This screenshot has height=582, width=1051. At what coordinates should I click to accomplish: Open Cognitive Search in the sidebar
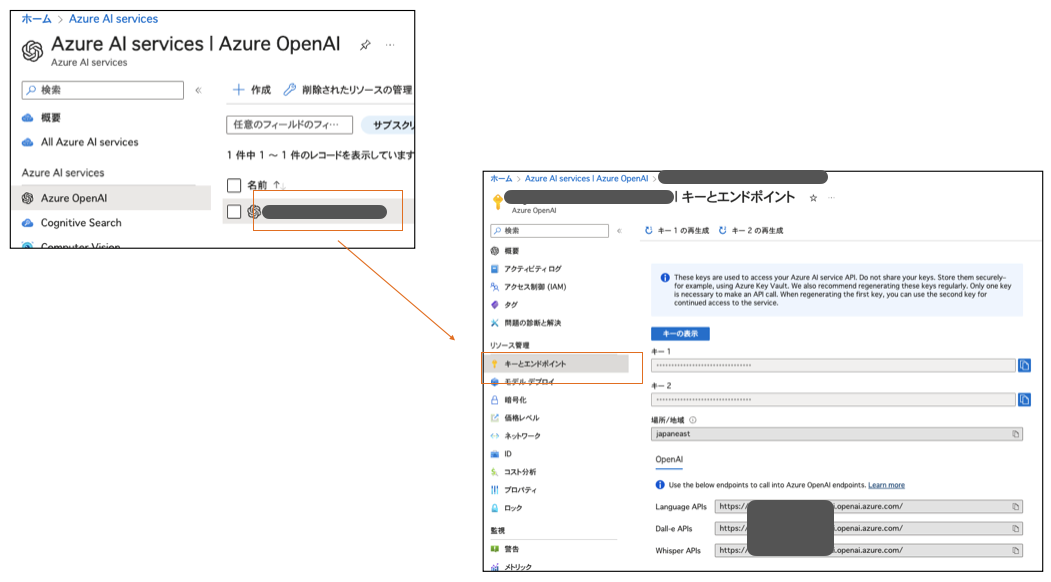coord(72,223)
